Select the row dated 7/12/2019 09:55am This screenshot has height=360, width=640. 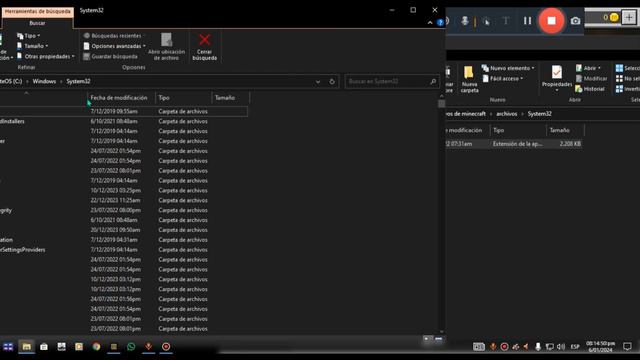tap(123, 111)
